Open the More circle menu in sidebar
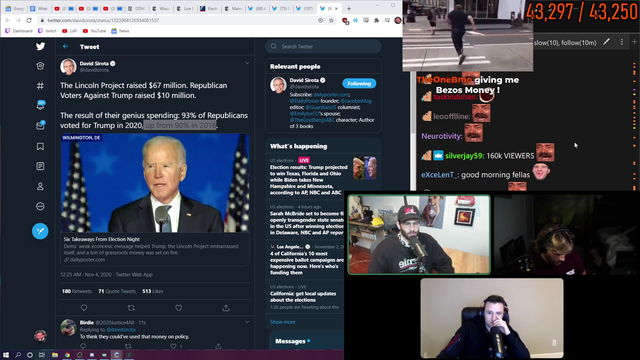 click(x=40, y=206)
